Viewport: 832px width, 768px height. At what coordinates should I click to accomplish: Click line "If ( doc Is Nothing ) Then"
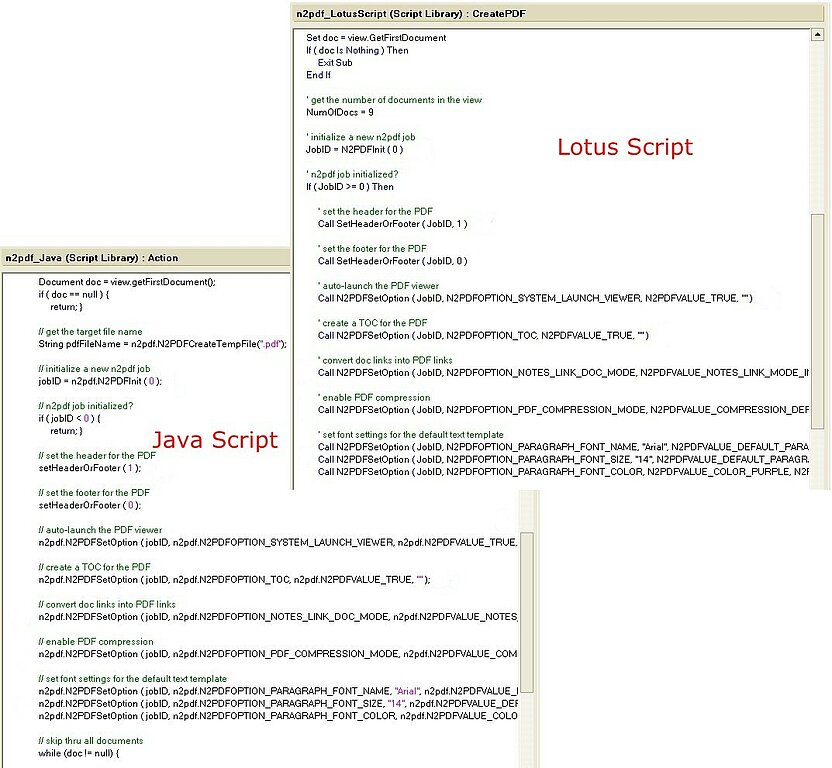[357, 50]
